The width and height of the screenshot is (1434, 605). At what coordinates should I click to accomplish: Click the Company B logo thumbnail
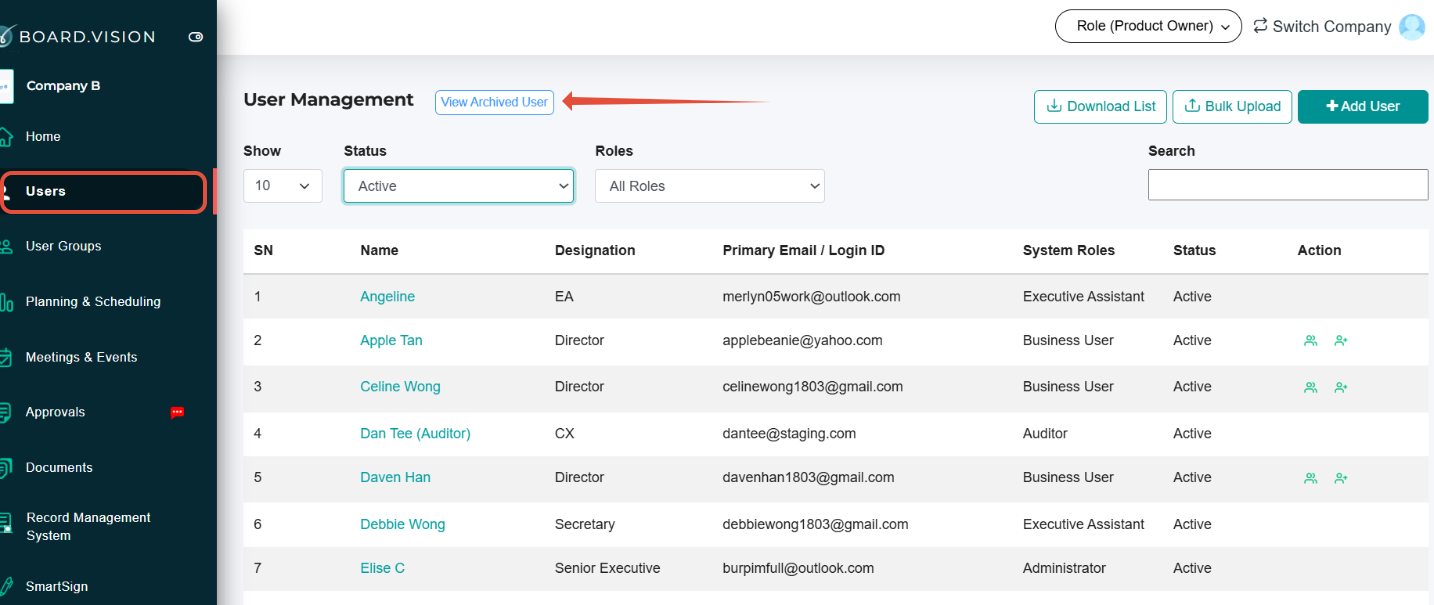coord(6,86)
